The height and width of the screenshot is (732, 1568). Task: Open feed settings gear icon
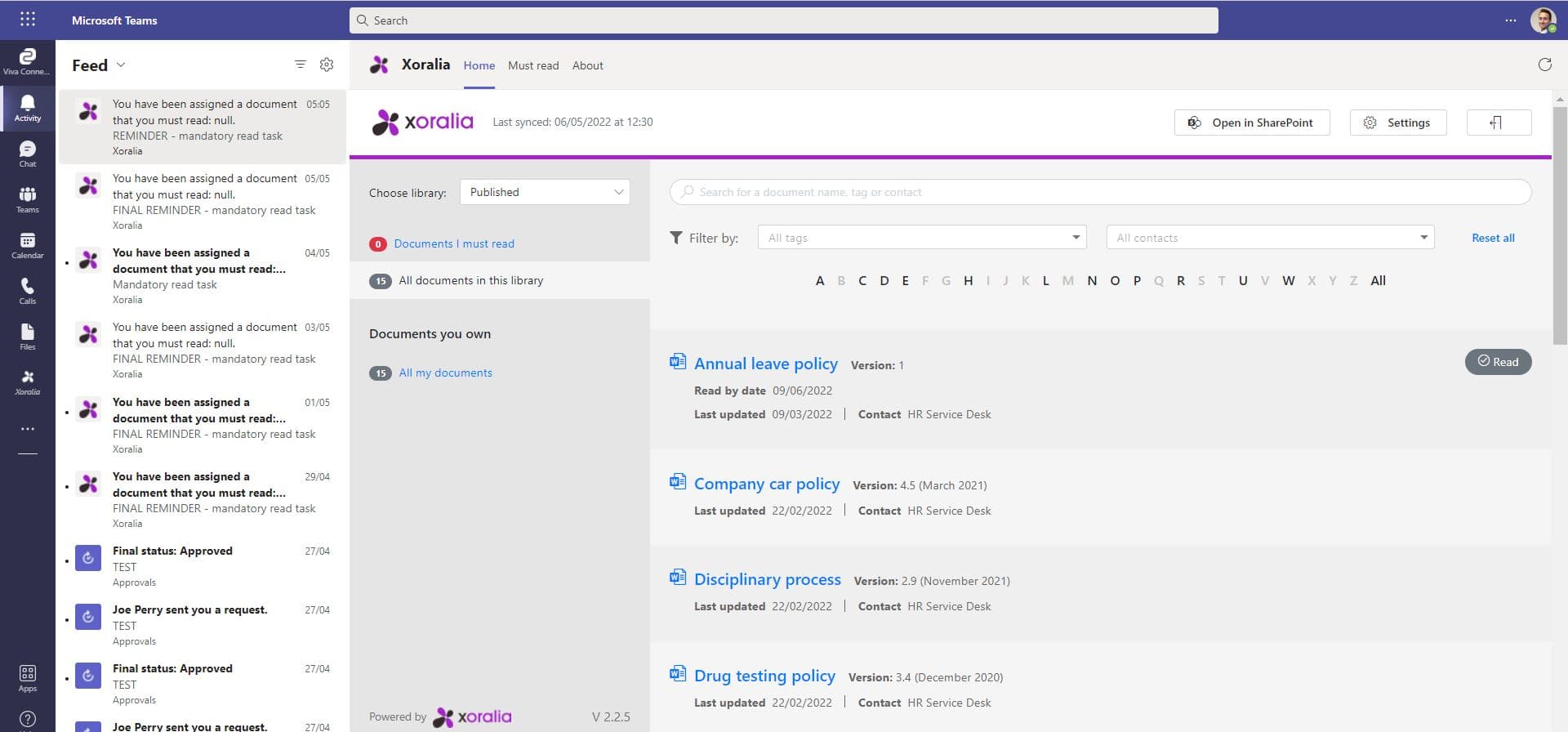pos(327,65)
